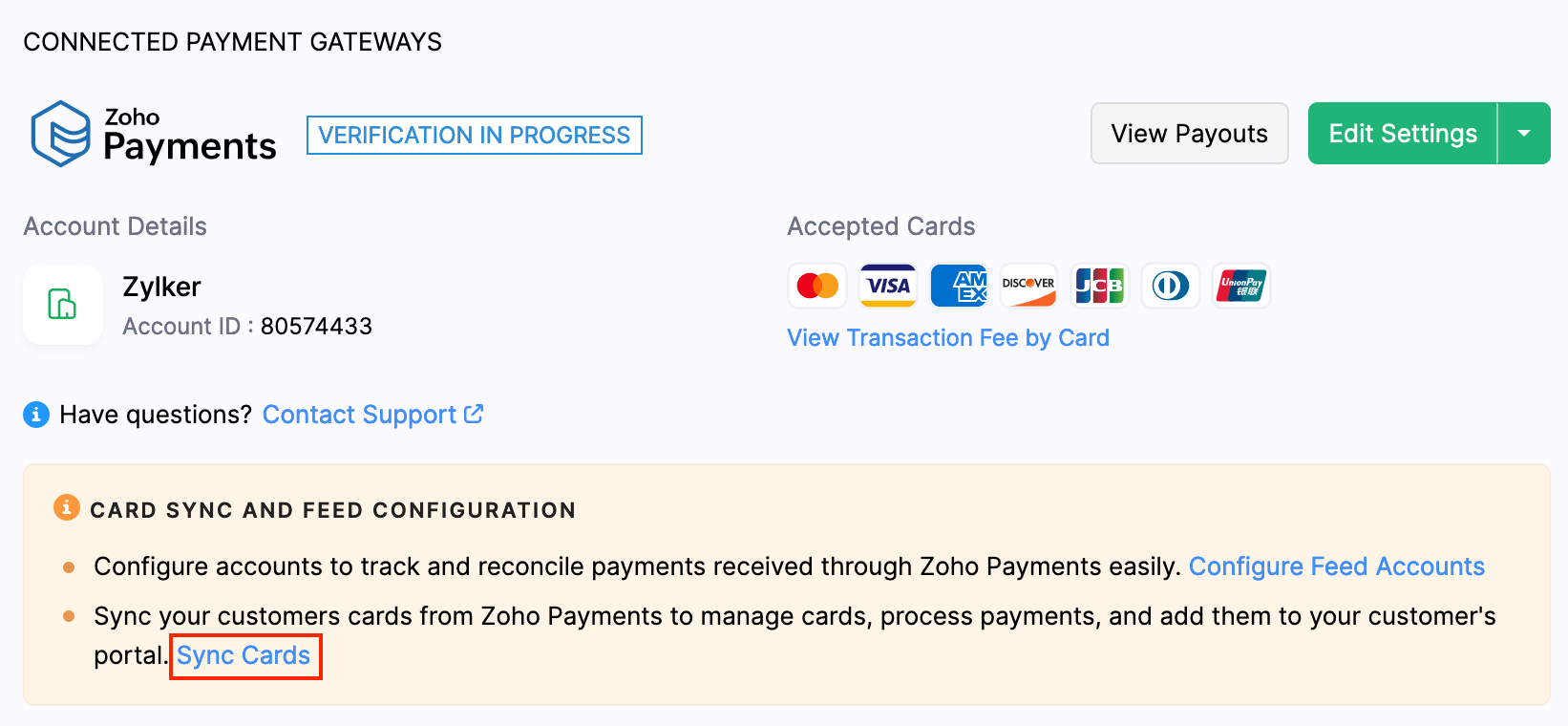Open the View Payouts page
Image resolution: width=1568 pixels, height=726 pixels.
[1189, 134]
